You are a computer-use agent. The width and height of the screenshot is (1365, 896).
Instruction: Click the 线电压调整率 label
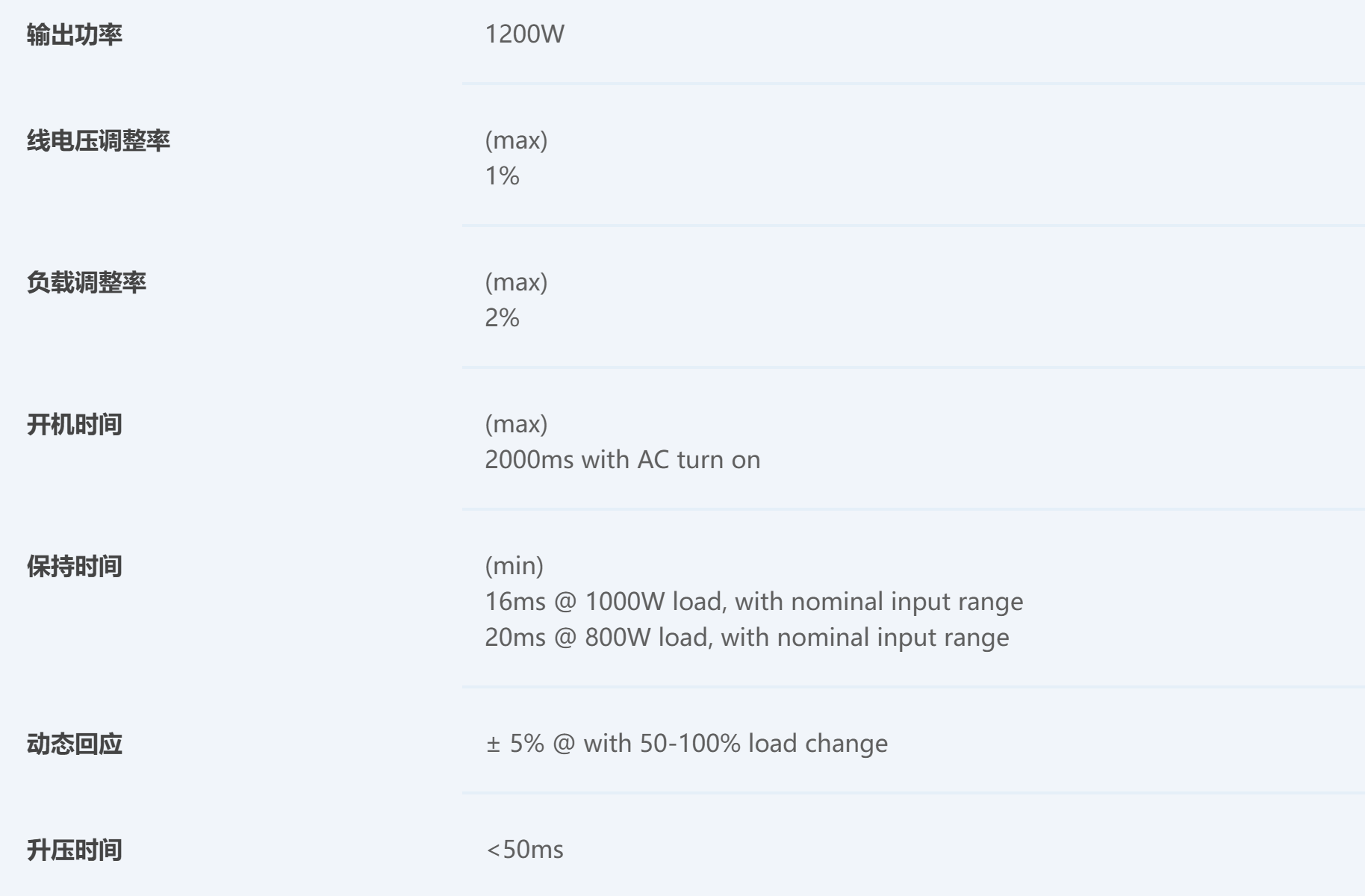pos(99,141)
